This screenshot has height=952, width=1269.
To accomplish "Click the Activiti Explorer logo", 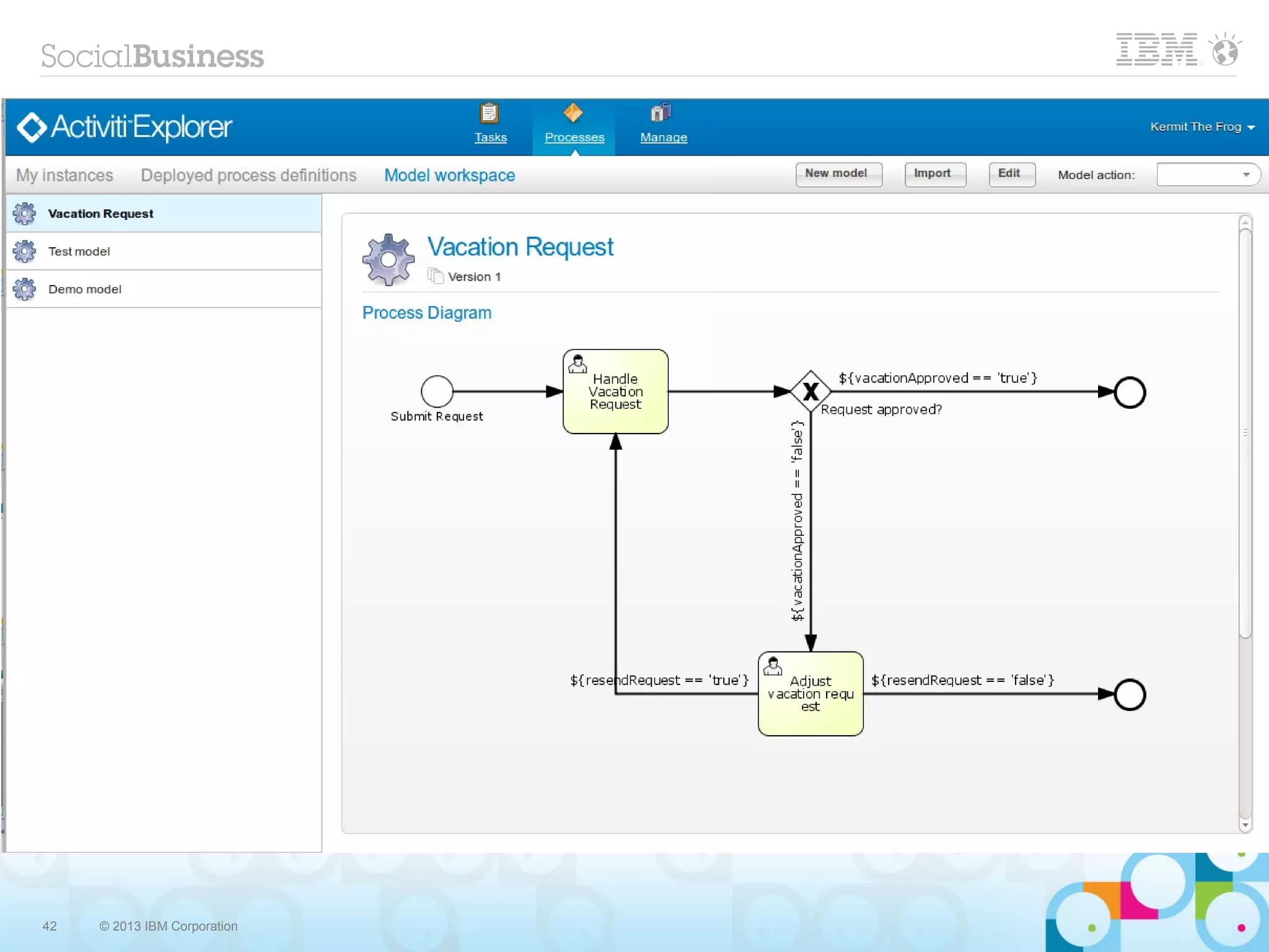I will [x=125, y=127].
